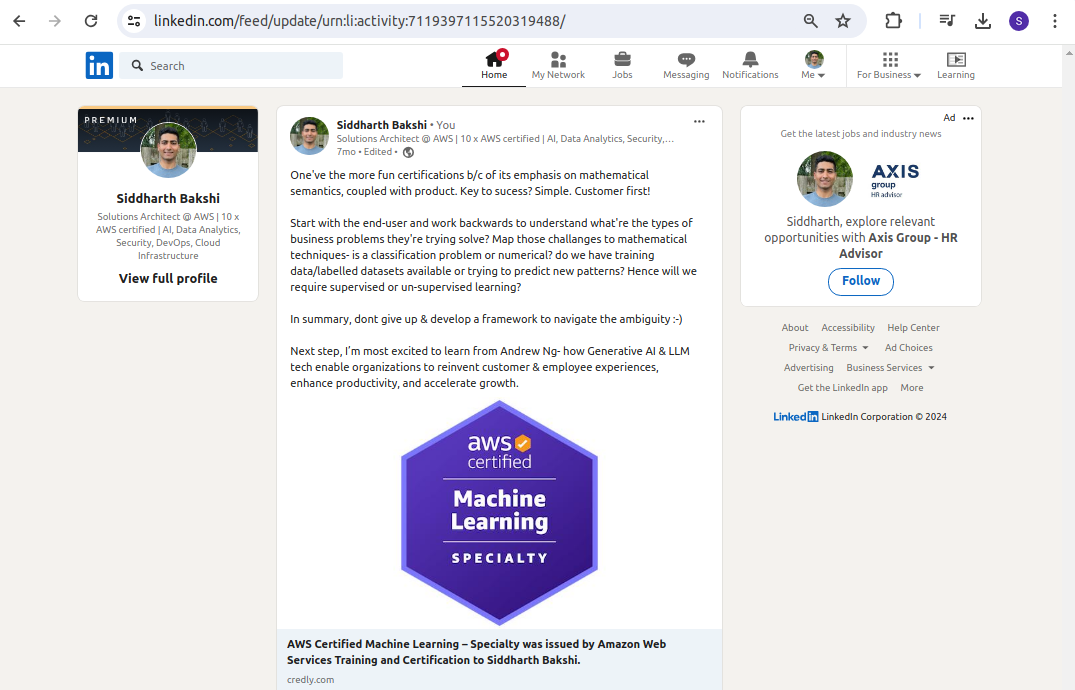The image size is (1075, 690).
Task: Open the Chrome profile avatar S
Action: [1019, 21]
